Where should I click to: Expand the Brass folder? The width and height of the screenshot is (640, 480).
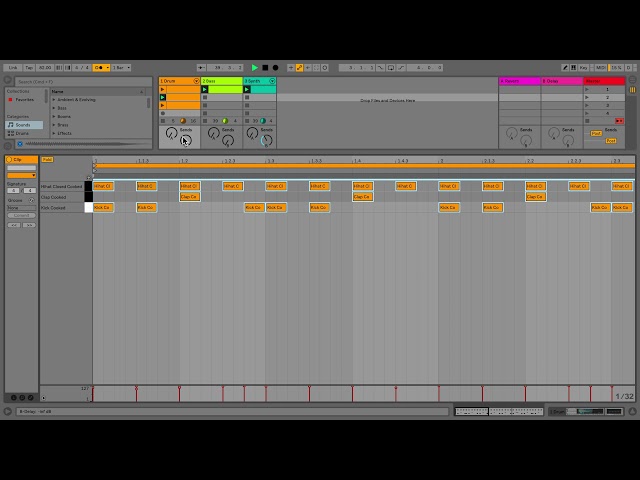(53, 125)
